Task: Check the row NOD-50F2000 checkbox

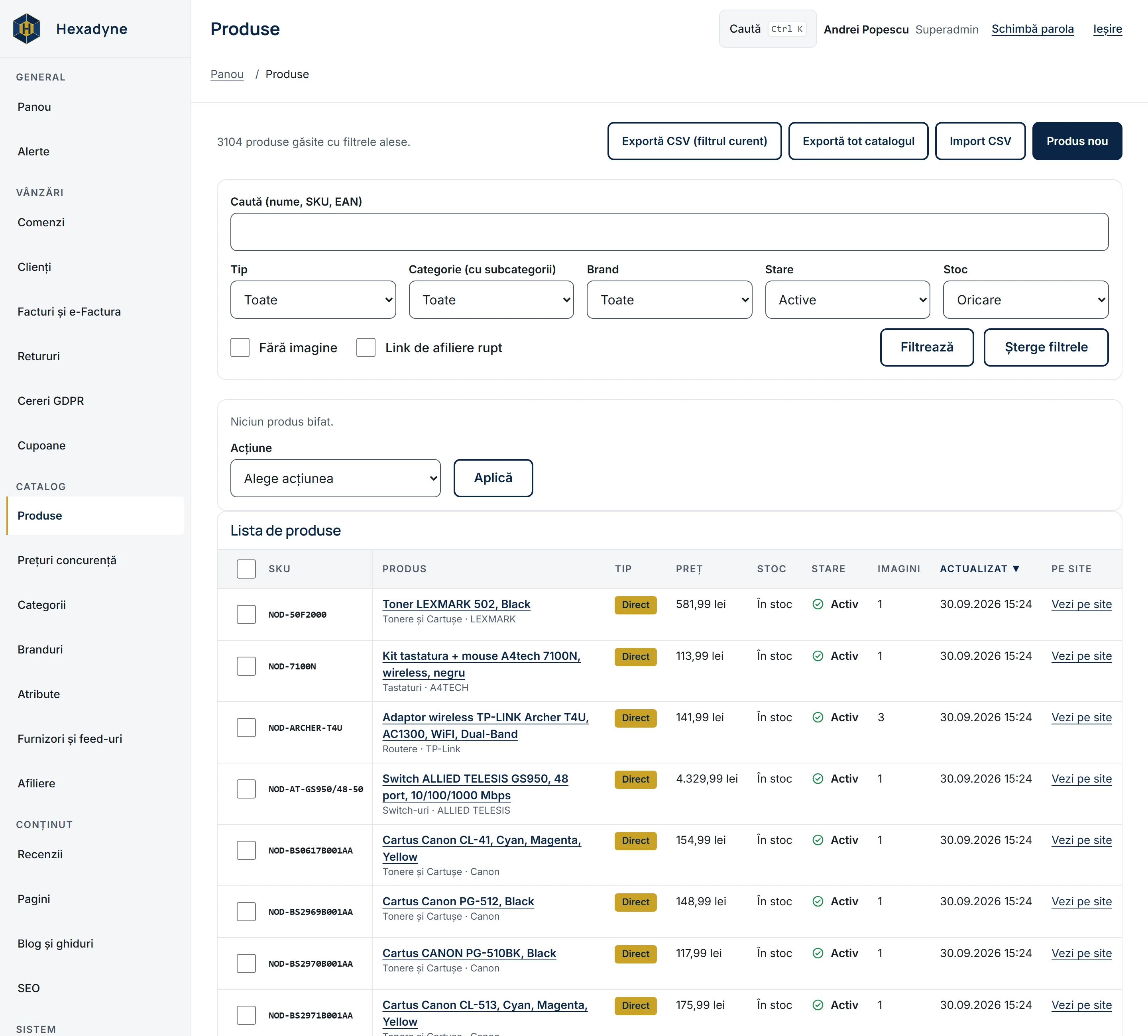Action: tap(246, 614)
